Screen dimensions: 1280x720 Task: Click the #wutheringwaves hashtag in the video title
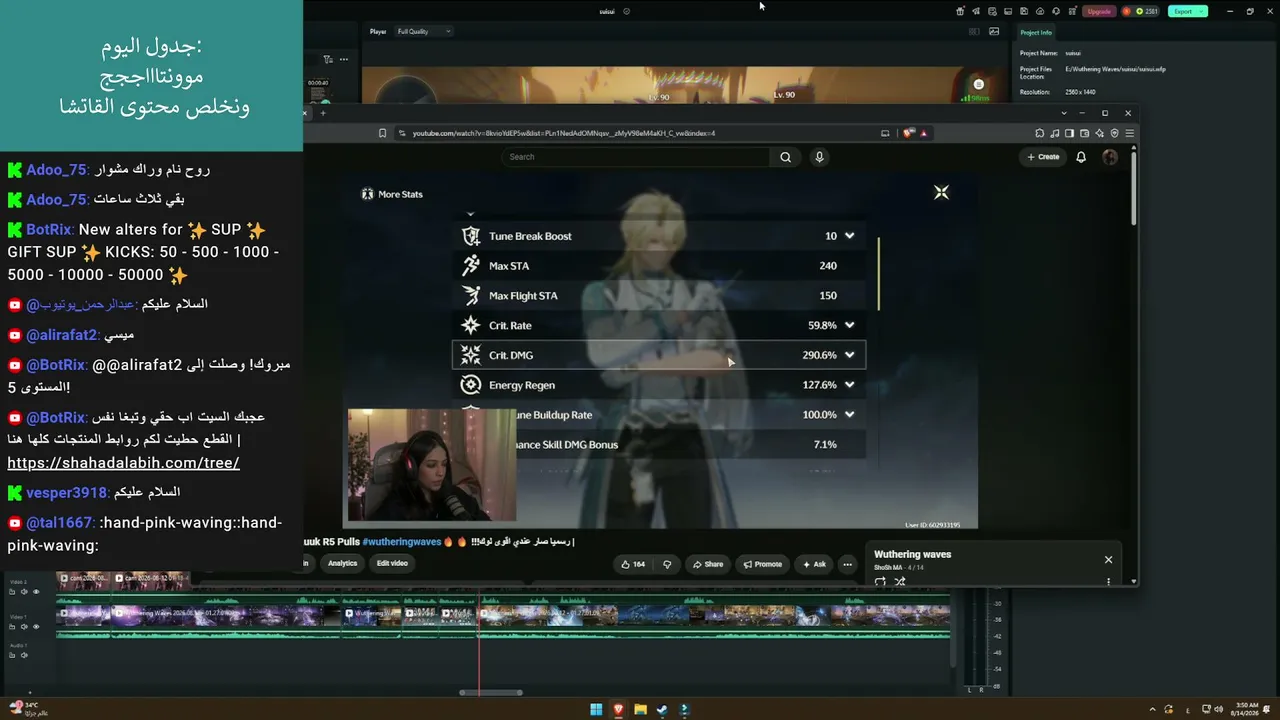[x=402, y=542]
